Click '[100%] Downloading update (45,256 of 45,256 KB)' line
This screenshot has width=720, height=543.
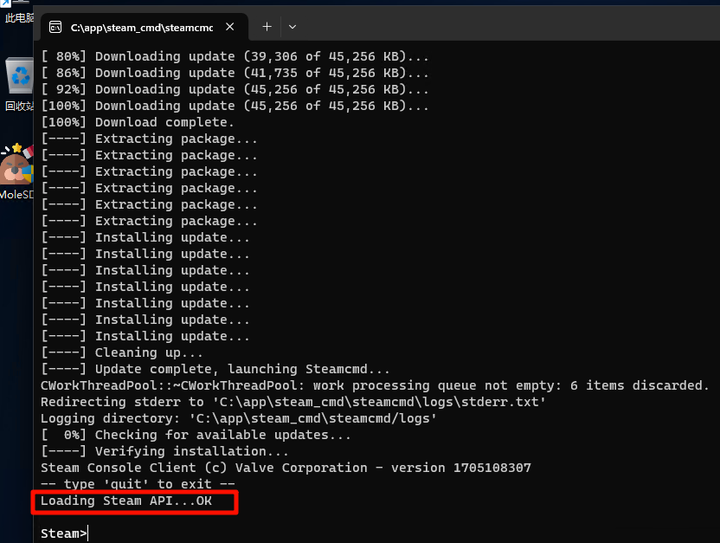[x=235, y=106]
